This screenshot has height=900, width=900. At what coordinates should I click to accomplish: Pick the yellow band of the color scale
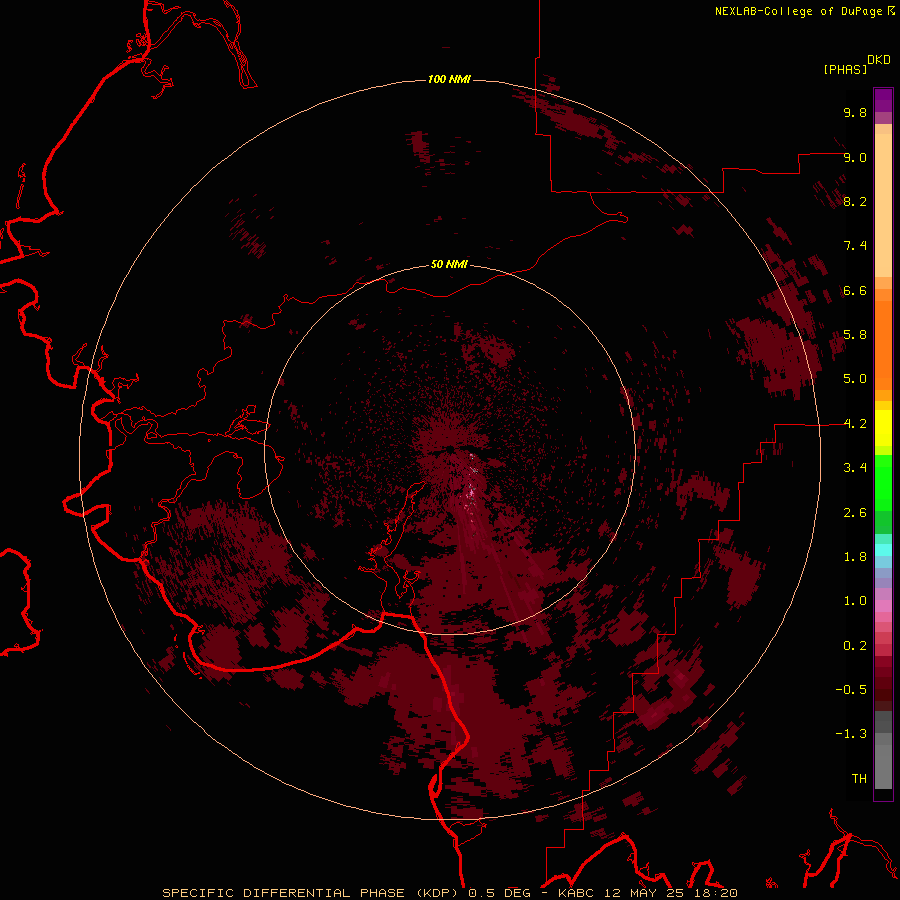pyautogui.click(x=883, y=428)
